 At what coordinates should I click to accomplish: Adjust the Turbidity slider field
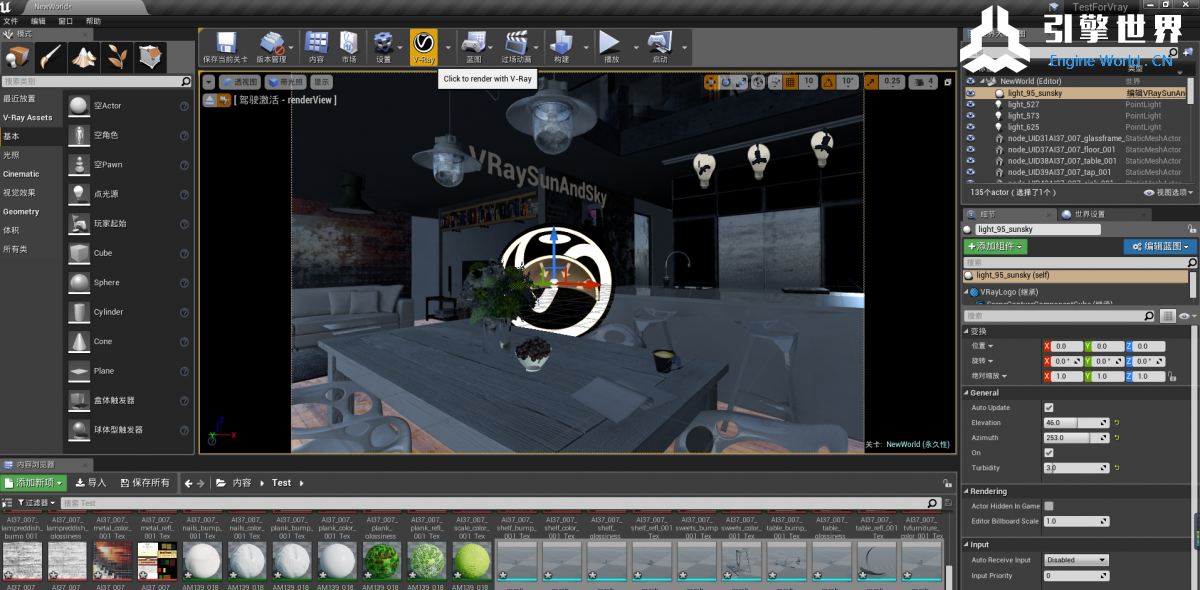tap(1076, 468)
